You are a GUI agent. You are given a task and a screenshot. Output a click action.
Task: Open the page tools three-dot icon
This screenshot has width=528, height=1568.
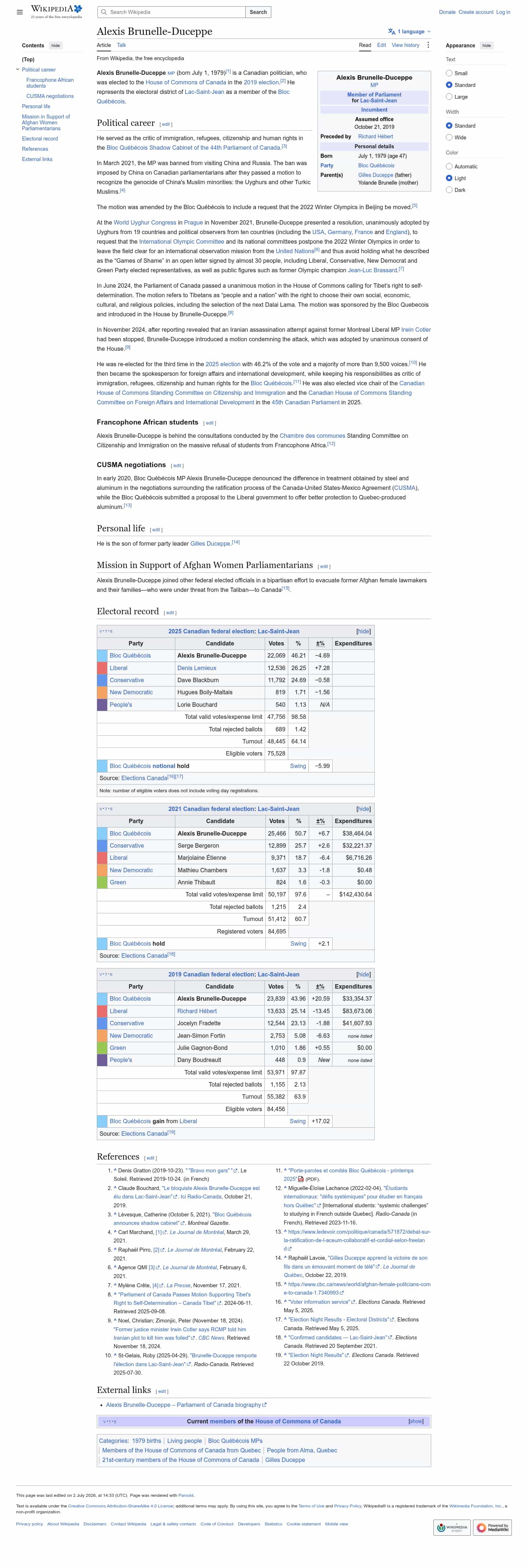pyautogui.click(x=428, y=45)
